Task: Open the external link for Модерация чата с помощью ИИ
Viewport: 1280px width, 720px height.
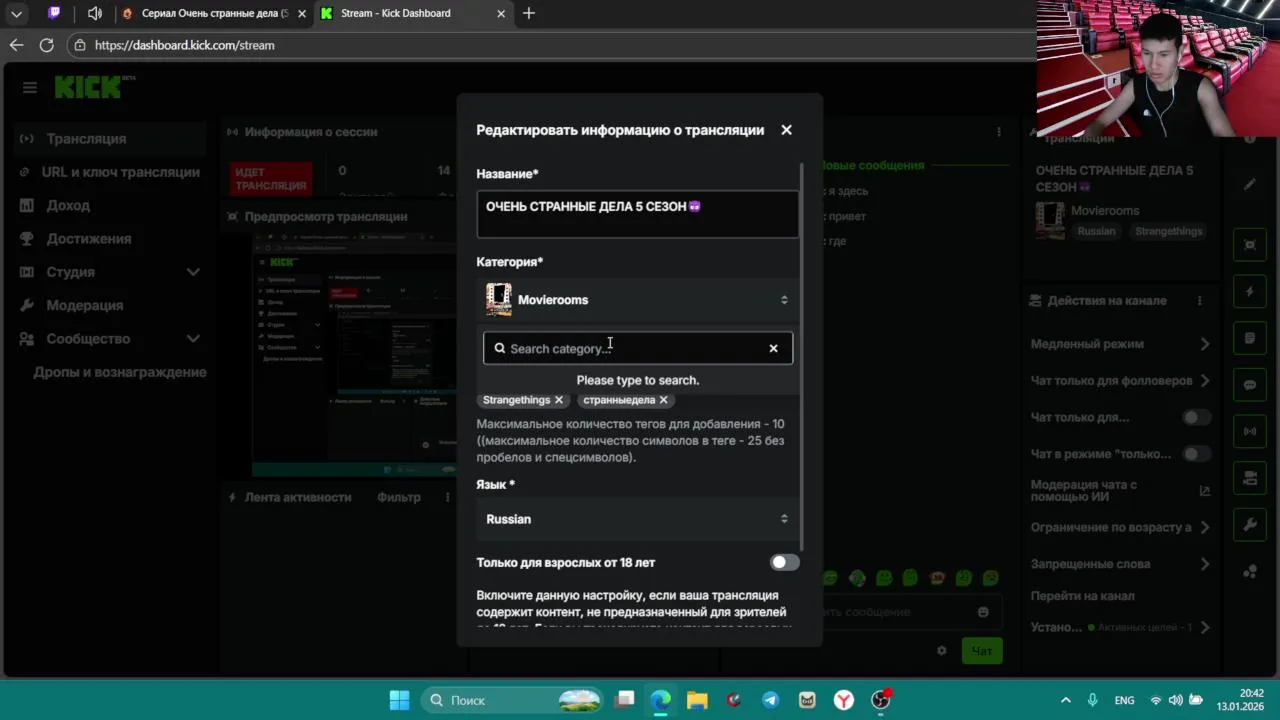Action: [x=1205, y=491]
